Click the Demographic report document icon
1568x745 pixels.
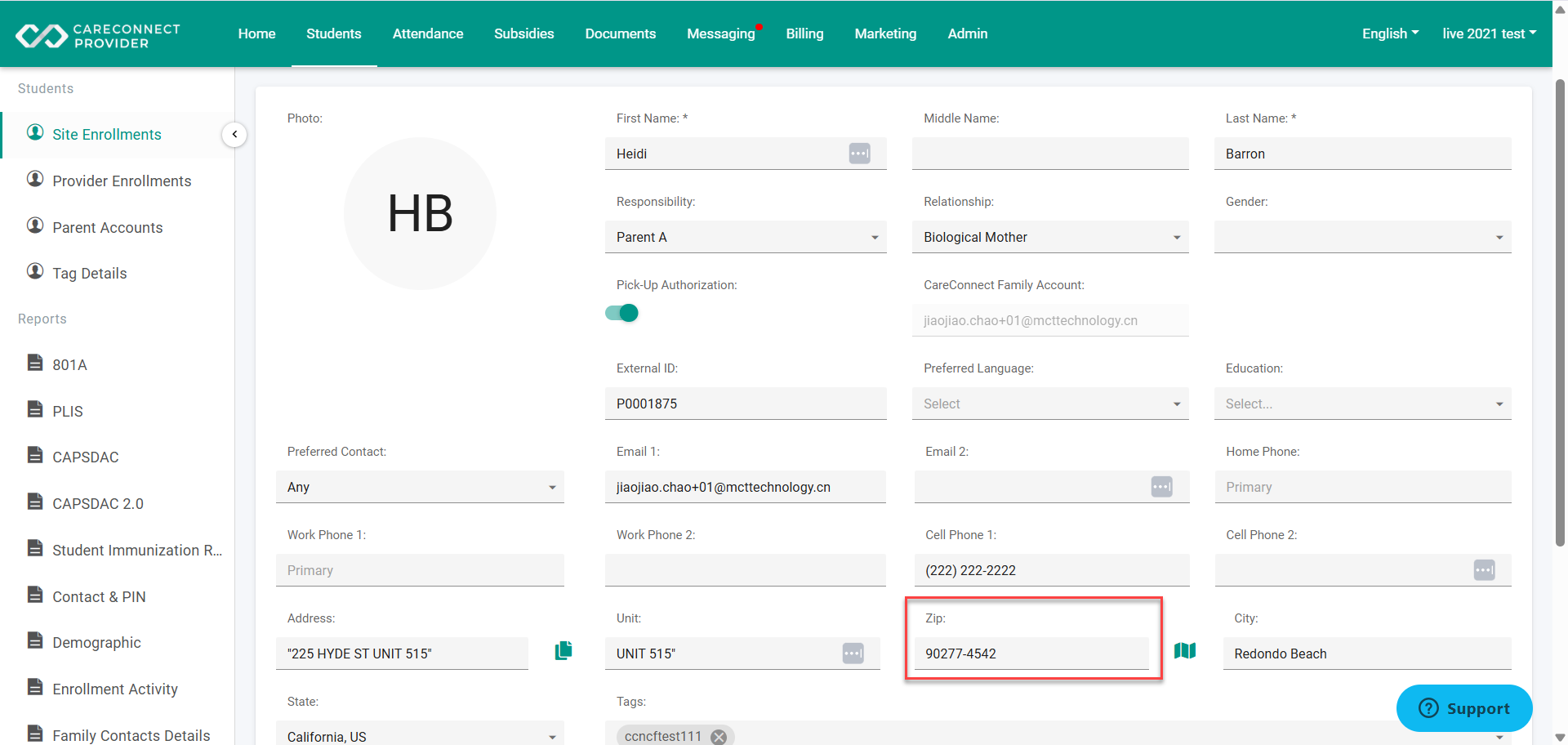(x=35, y=640)
